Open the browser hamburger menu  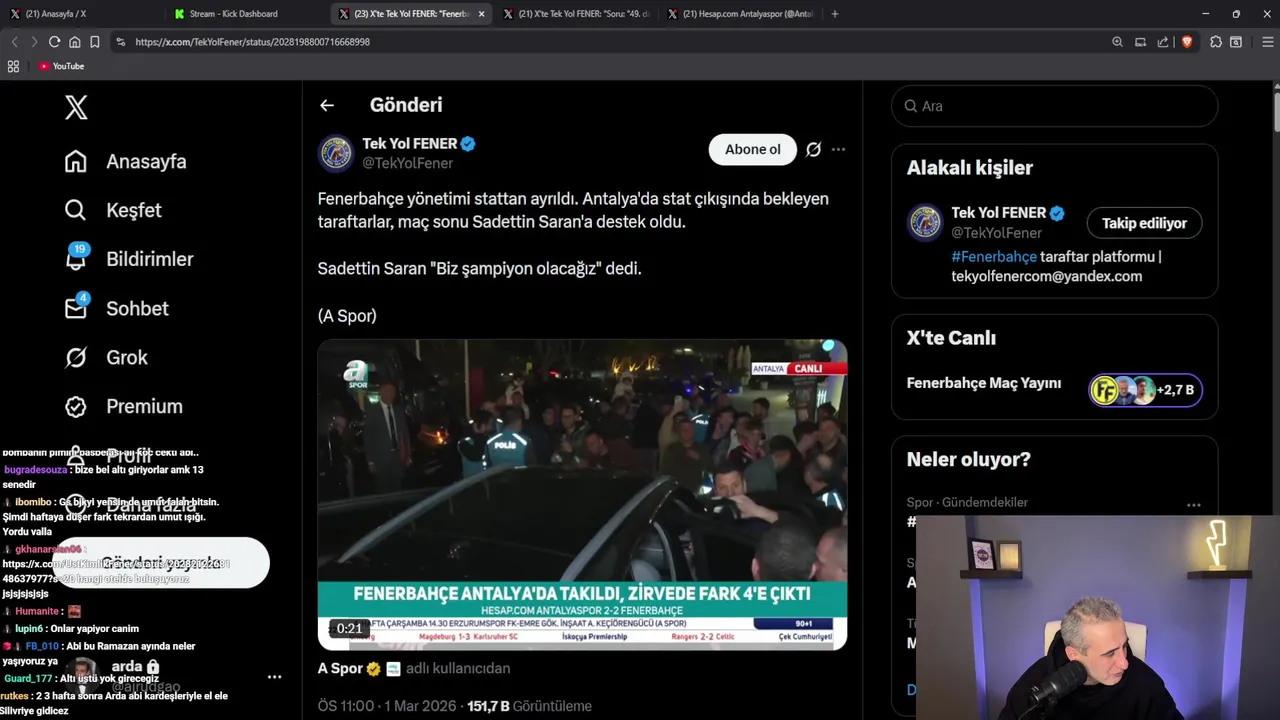[1268, 42]
